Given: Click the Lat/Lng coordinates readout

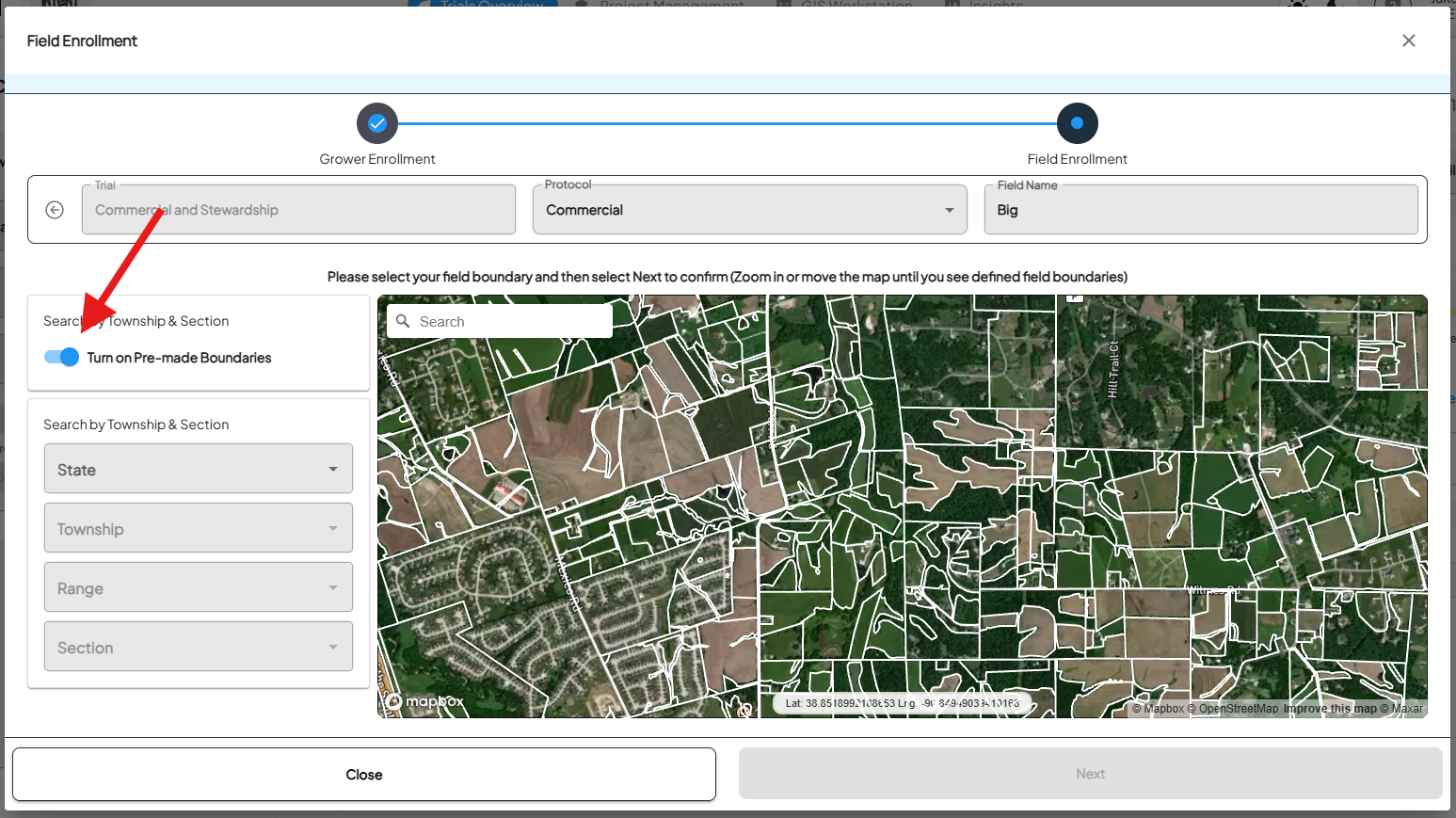Looking at the screenshot, I should coord(902,703).
